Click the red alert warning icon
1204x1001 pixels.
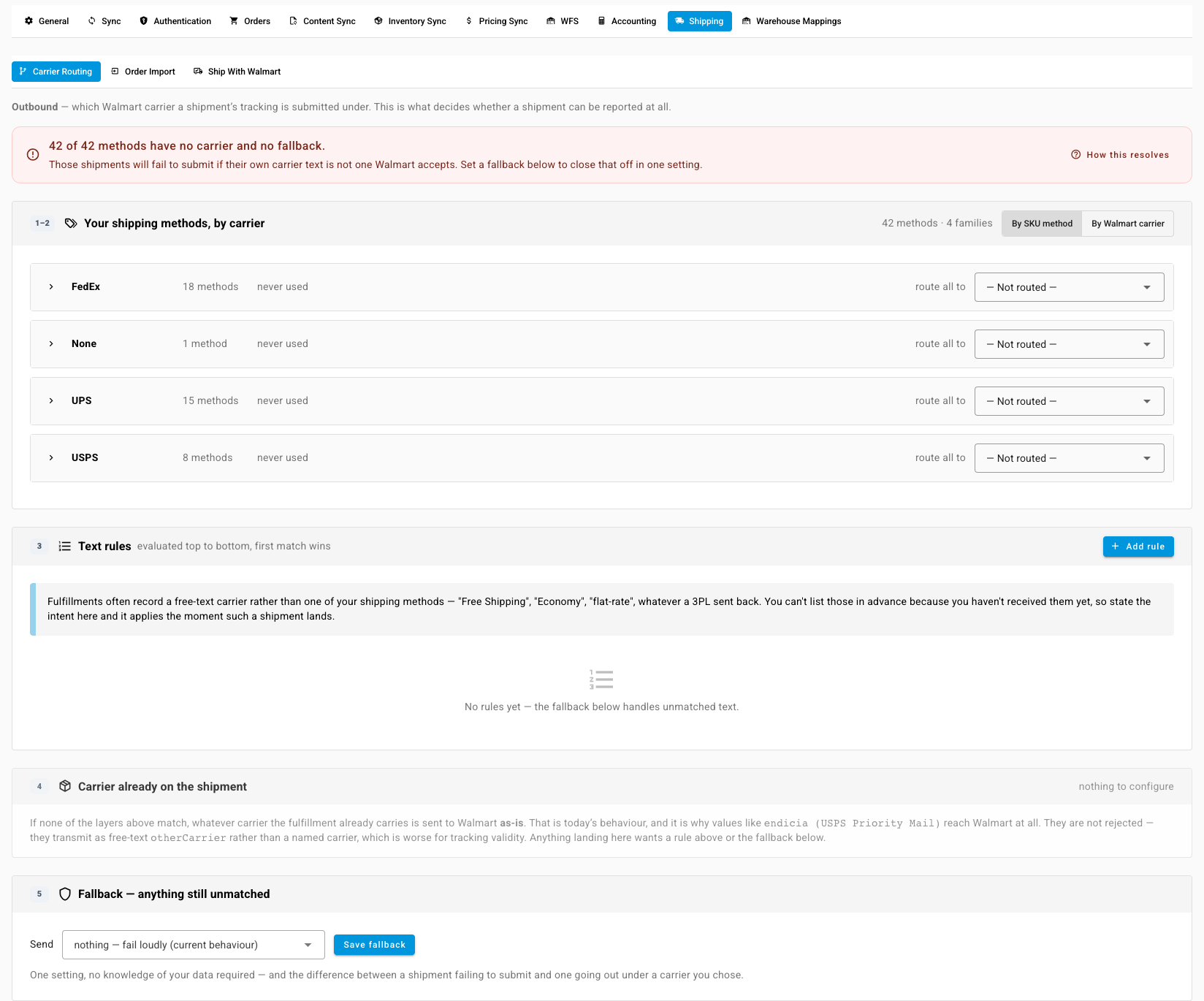pyautogui.click(x=33, y=155)
